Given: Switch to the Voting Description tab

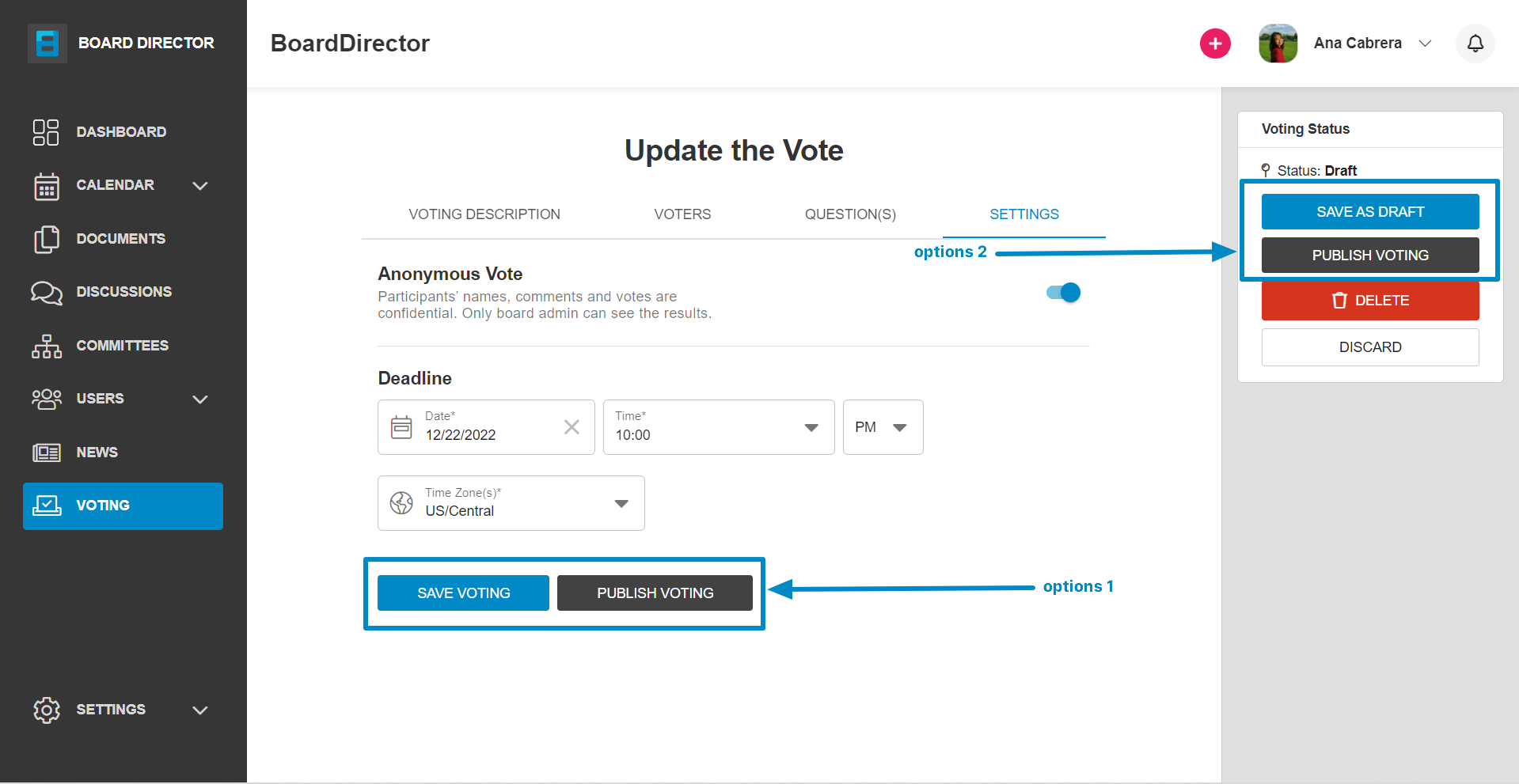Looking at the screenshot, I should click(484, 214).
